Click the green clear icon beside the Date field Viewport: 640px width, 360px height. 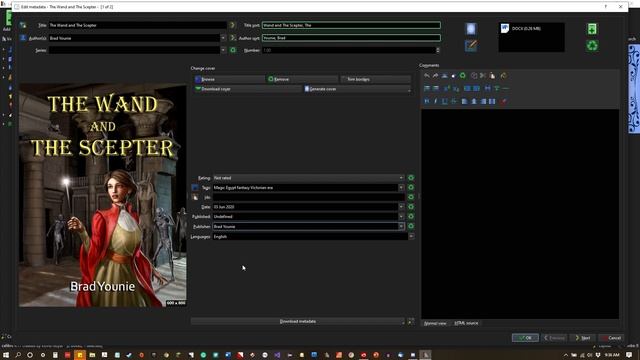click(x=411, y=207)
